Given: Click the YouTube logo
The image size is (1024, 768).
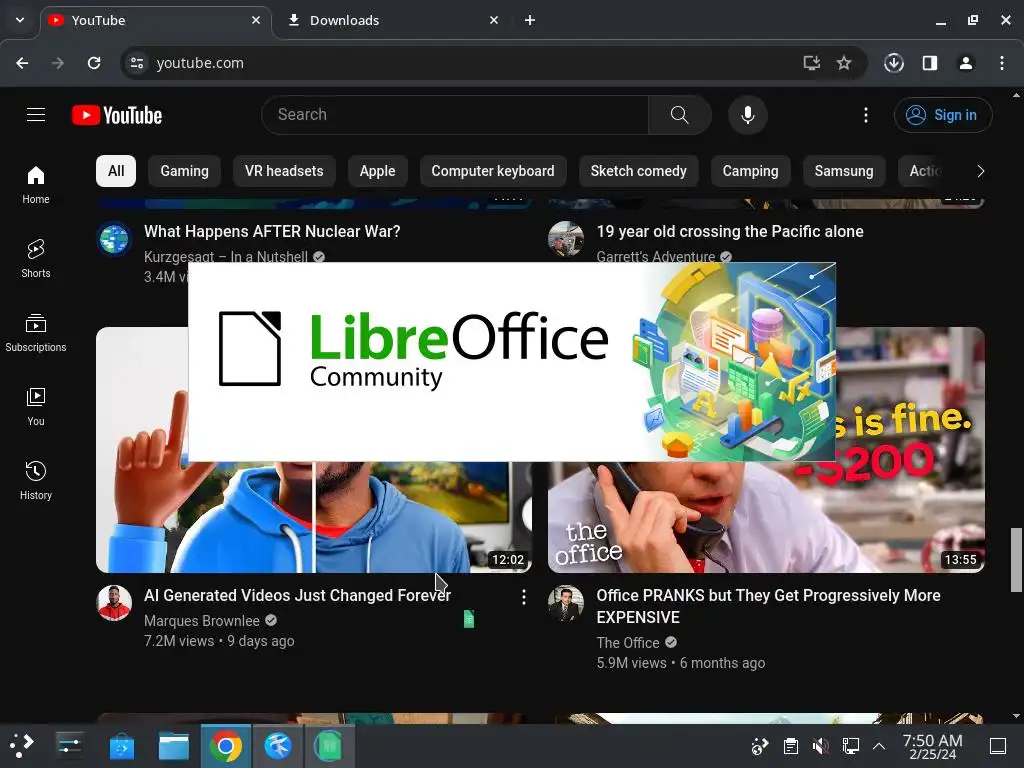Looking at the screenshot, I should click(117, 115).
